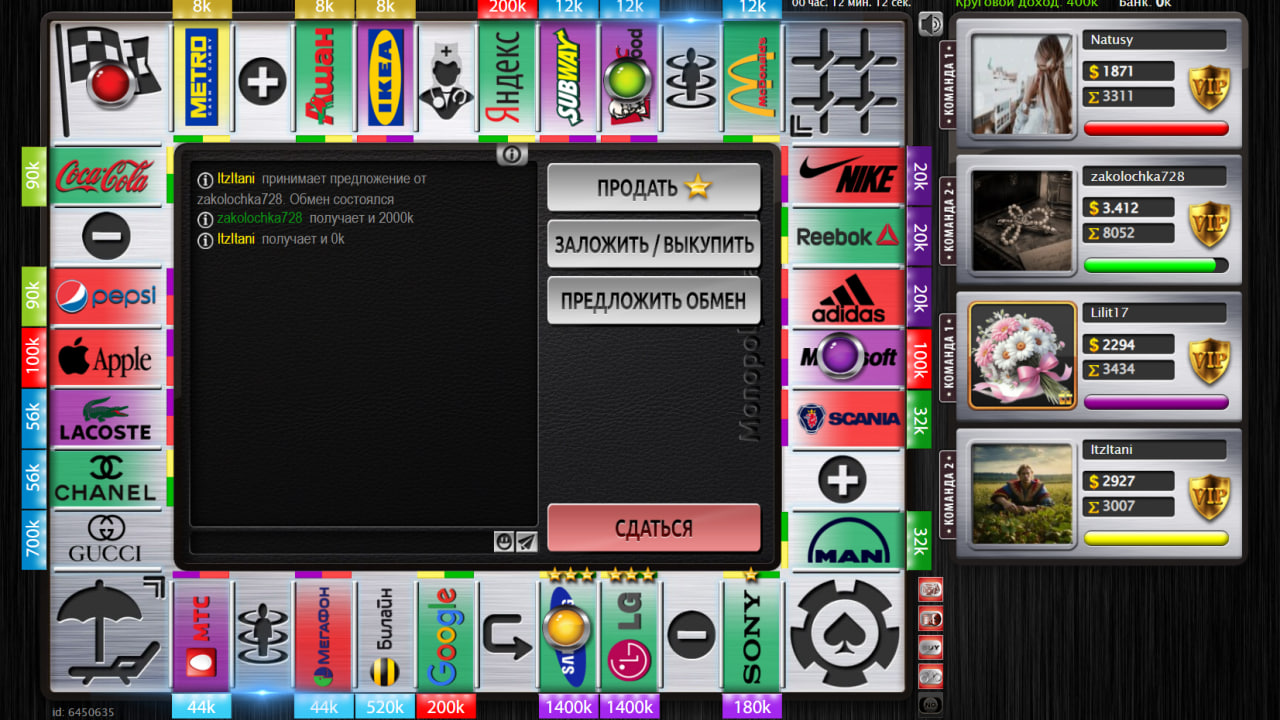Focus the chat message input field
This screenshot has width=1280, height=720.
tap(341, 541)
